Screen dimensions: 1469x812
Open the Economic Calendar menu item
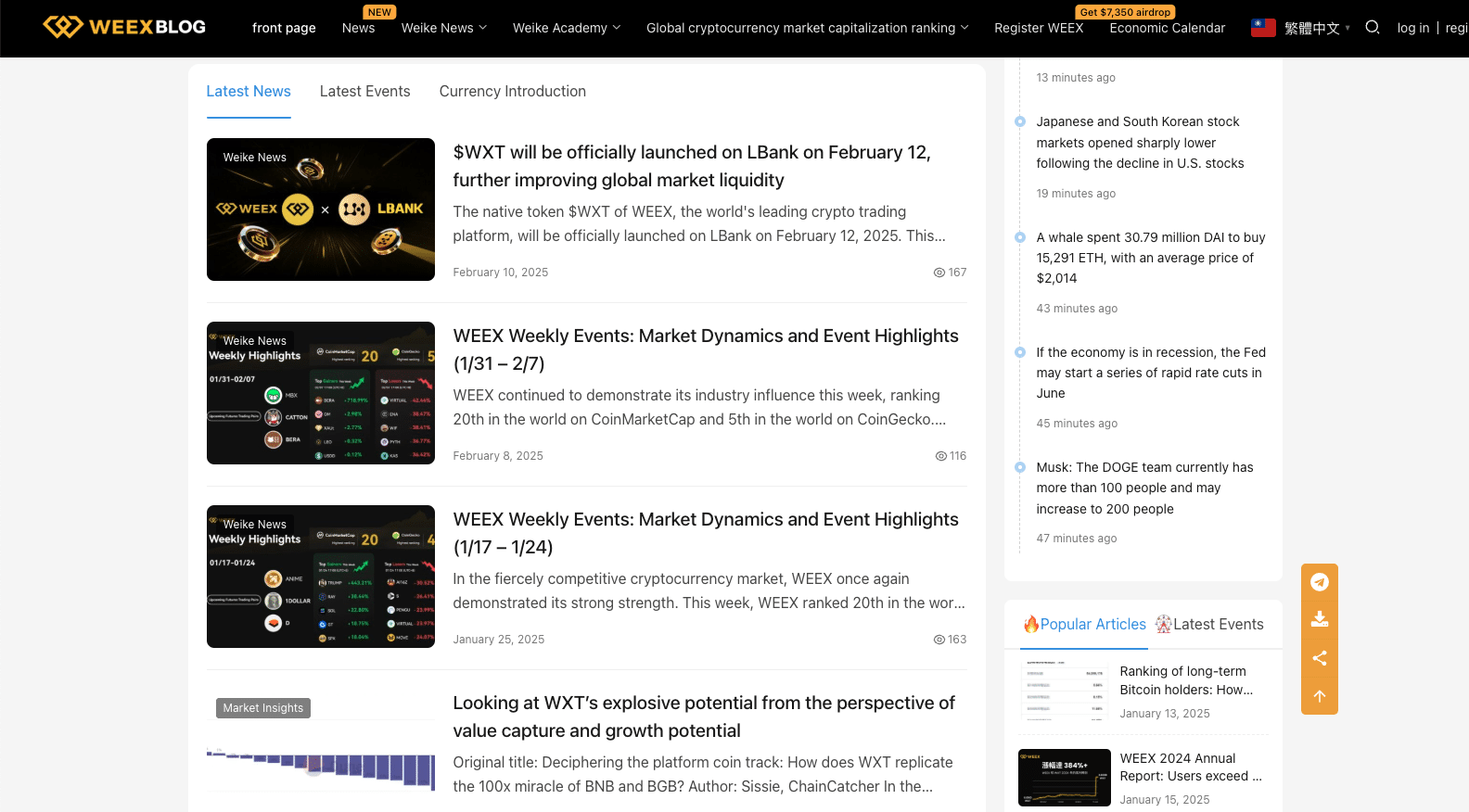coord(1167,28)
